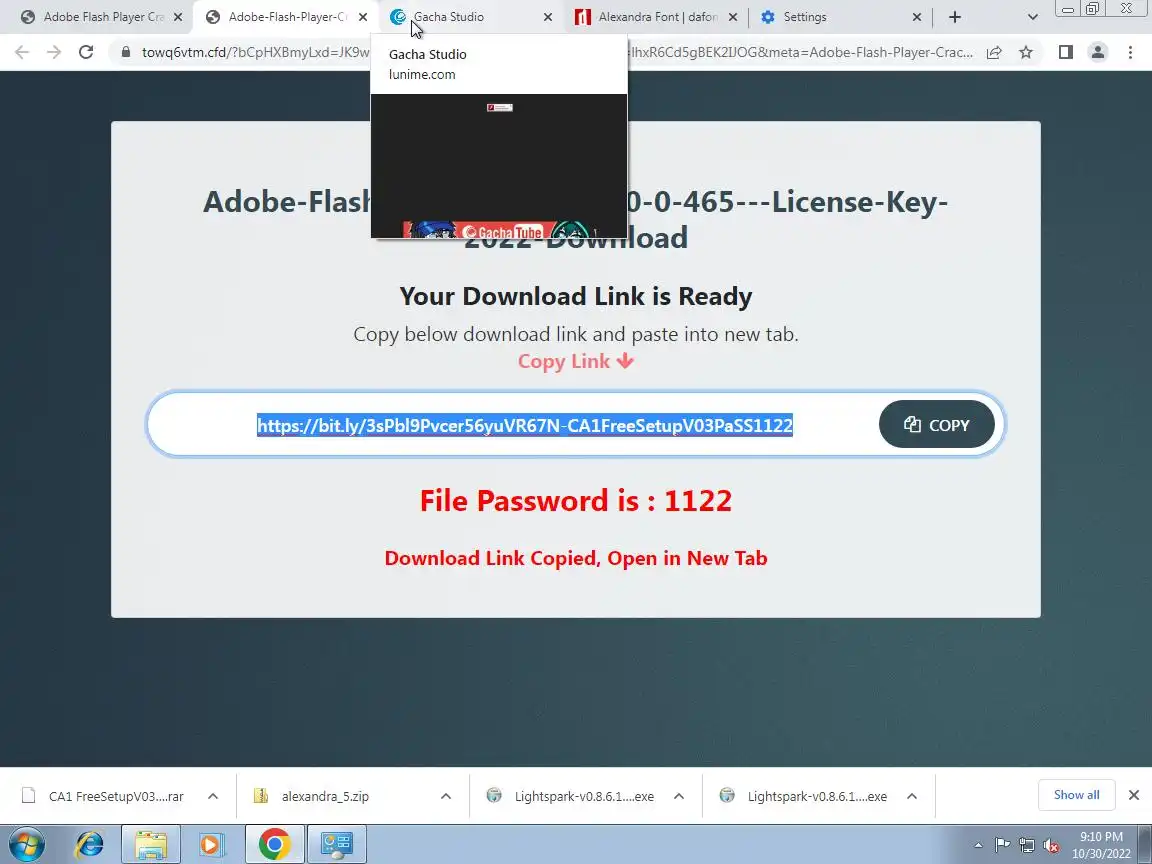1152x864 pixels.
Task: Expand options for CA1 FreeSetupV03 rar
Action: 213,796
